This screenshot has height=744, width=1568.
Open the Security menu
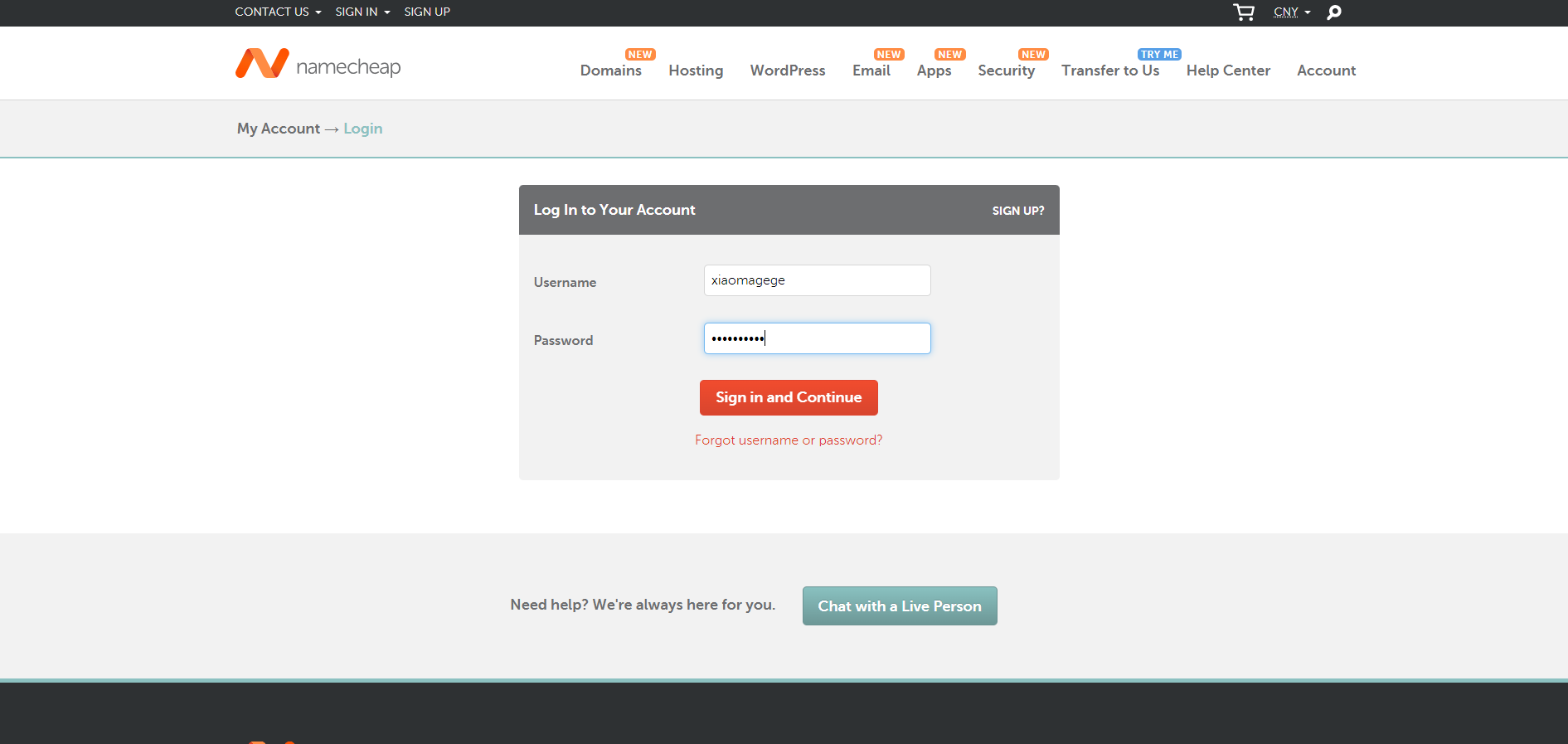(x=1006, y=71)
